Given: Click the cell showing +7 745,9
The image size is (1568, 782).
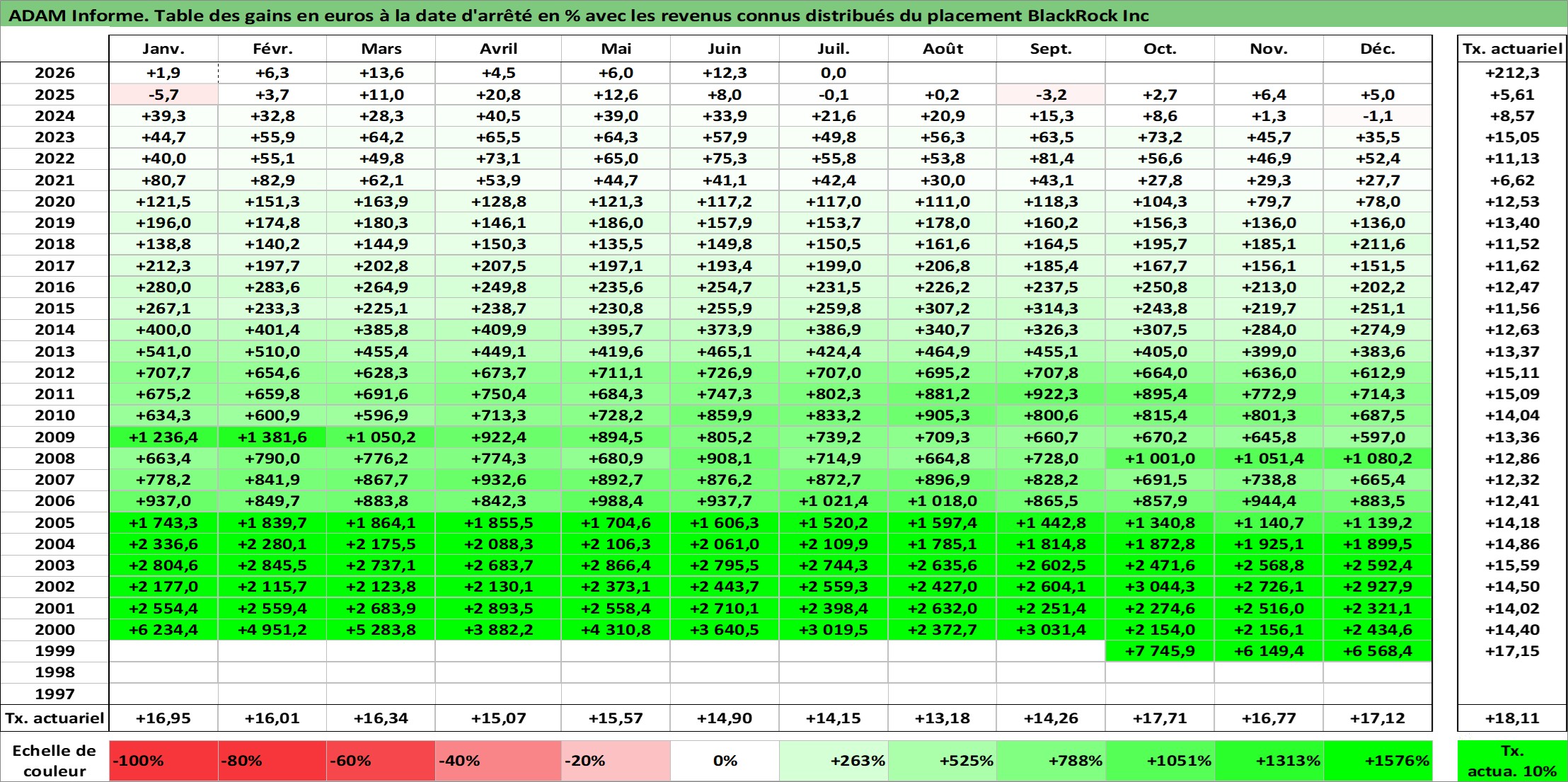Looking at the screenshot, I should (x=1160, y=651).
